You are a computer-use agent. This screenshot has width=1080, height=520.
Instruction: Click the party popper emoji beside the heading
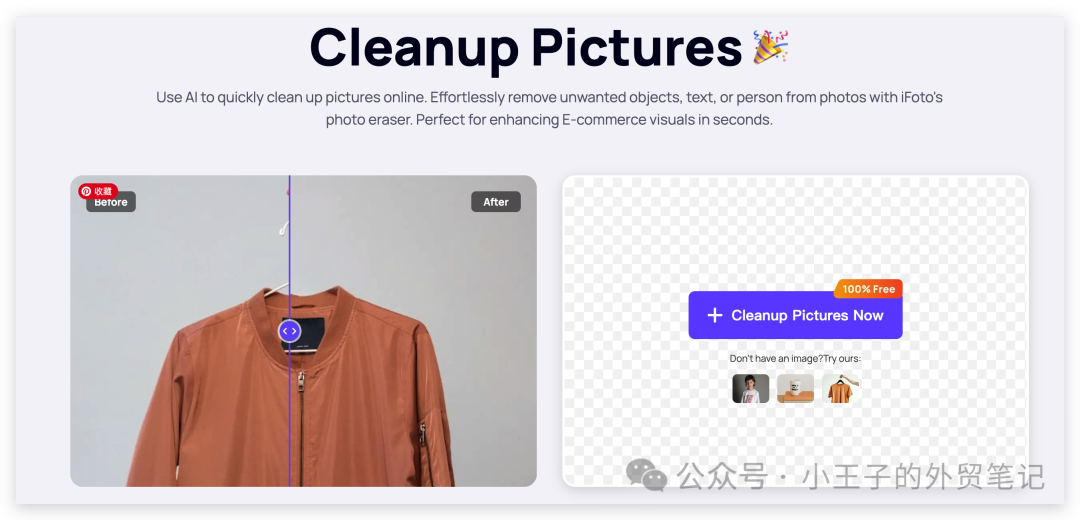tap(770, 47)
